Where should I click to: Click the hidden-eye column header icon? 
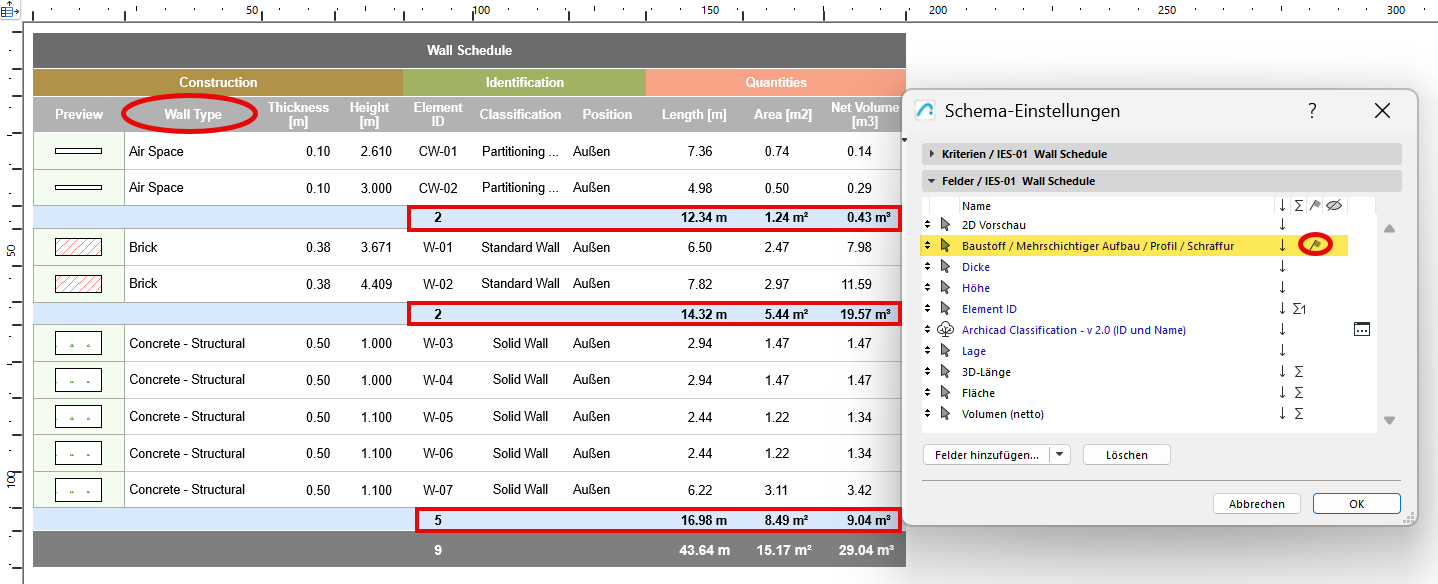click(1334, 206)
